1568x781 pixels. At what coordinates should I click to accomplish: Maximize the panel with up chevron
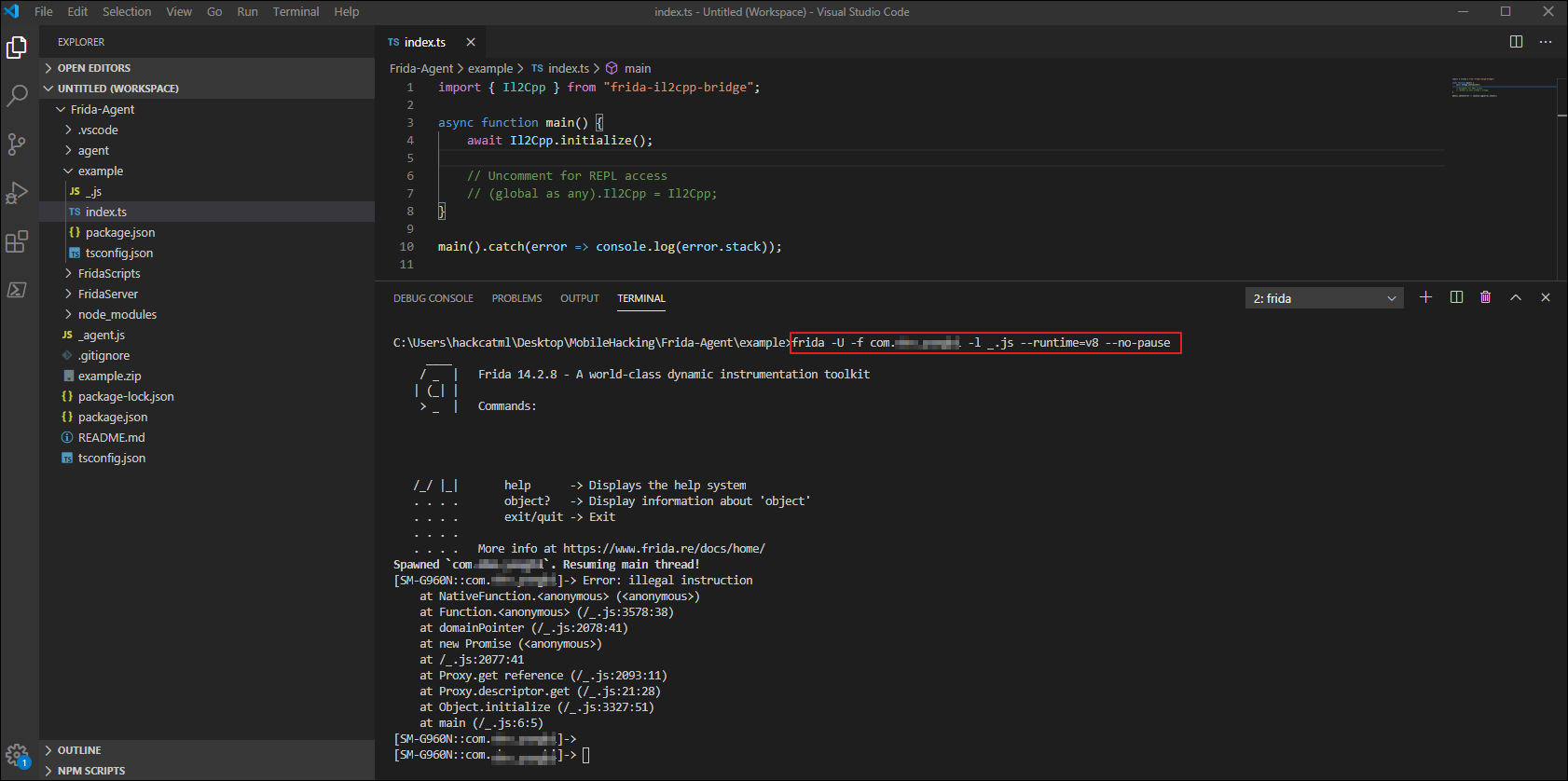(x=1516, y=297)
